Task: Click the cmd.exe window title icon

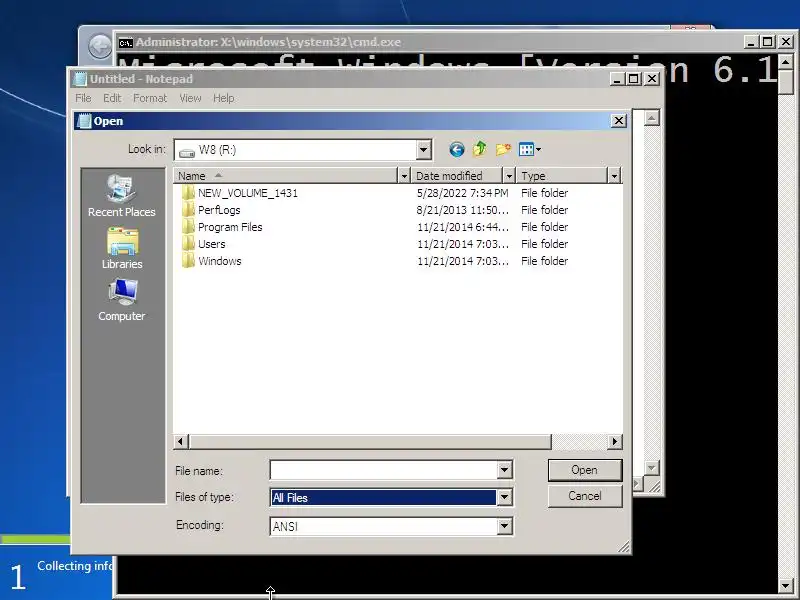Action: point(126,42)
